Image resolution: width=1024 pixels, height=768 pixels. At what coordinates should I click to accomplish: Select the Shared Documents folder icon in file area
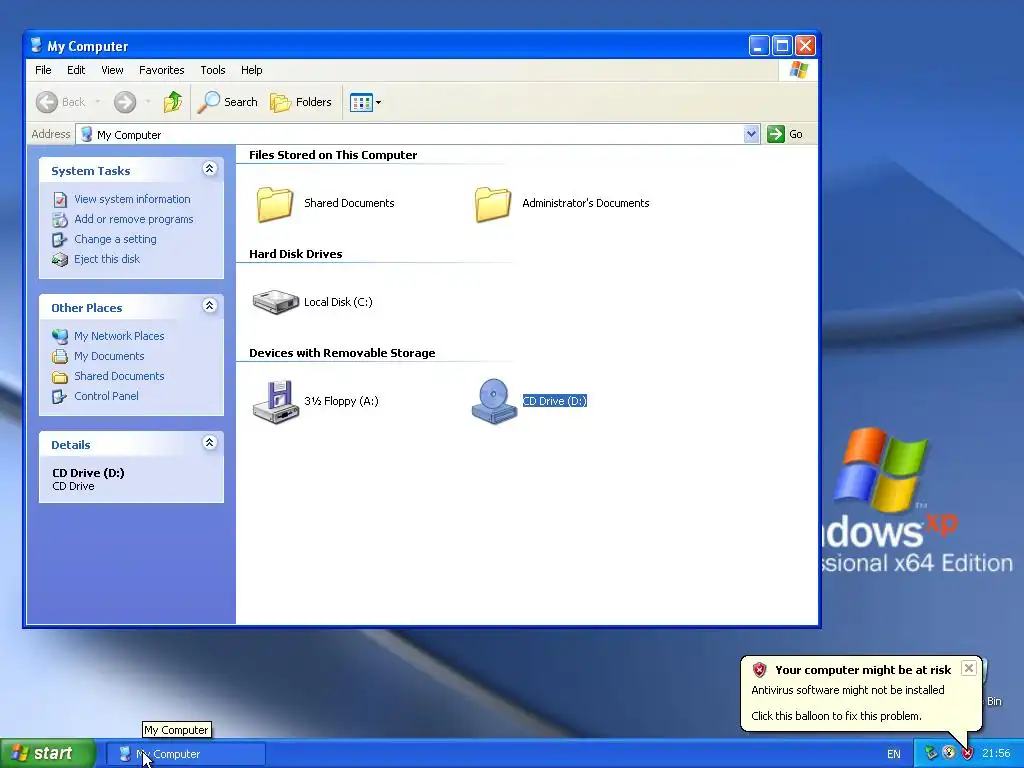pyautogui.click(x=274, y=204)
